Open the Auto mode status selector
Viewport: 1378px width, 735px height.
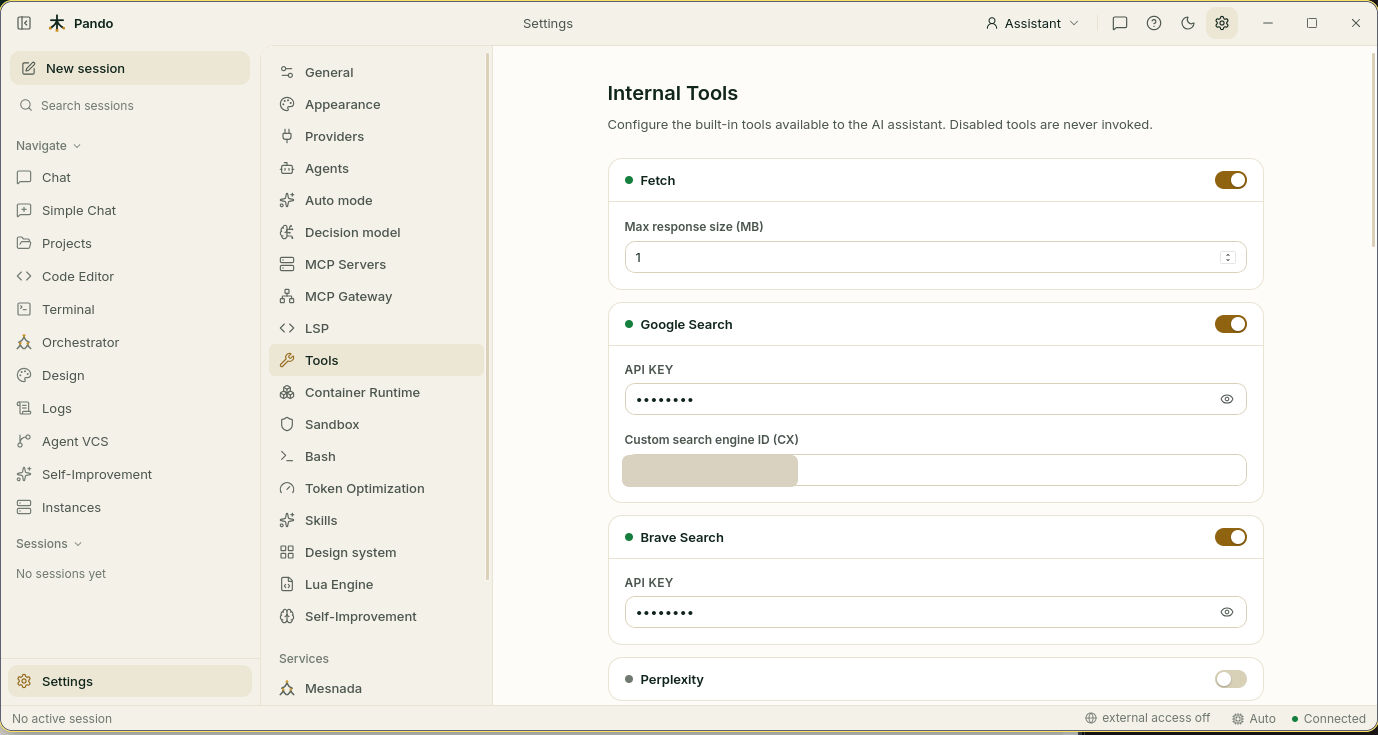[1254, 718]
